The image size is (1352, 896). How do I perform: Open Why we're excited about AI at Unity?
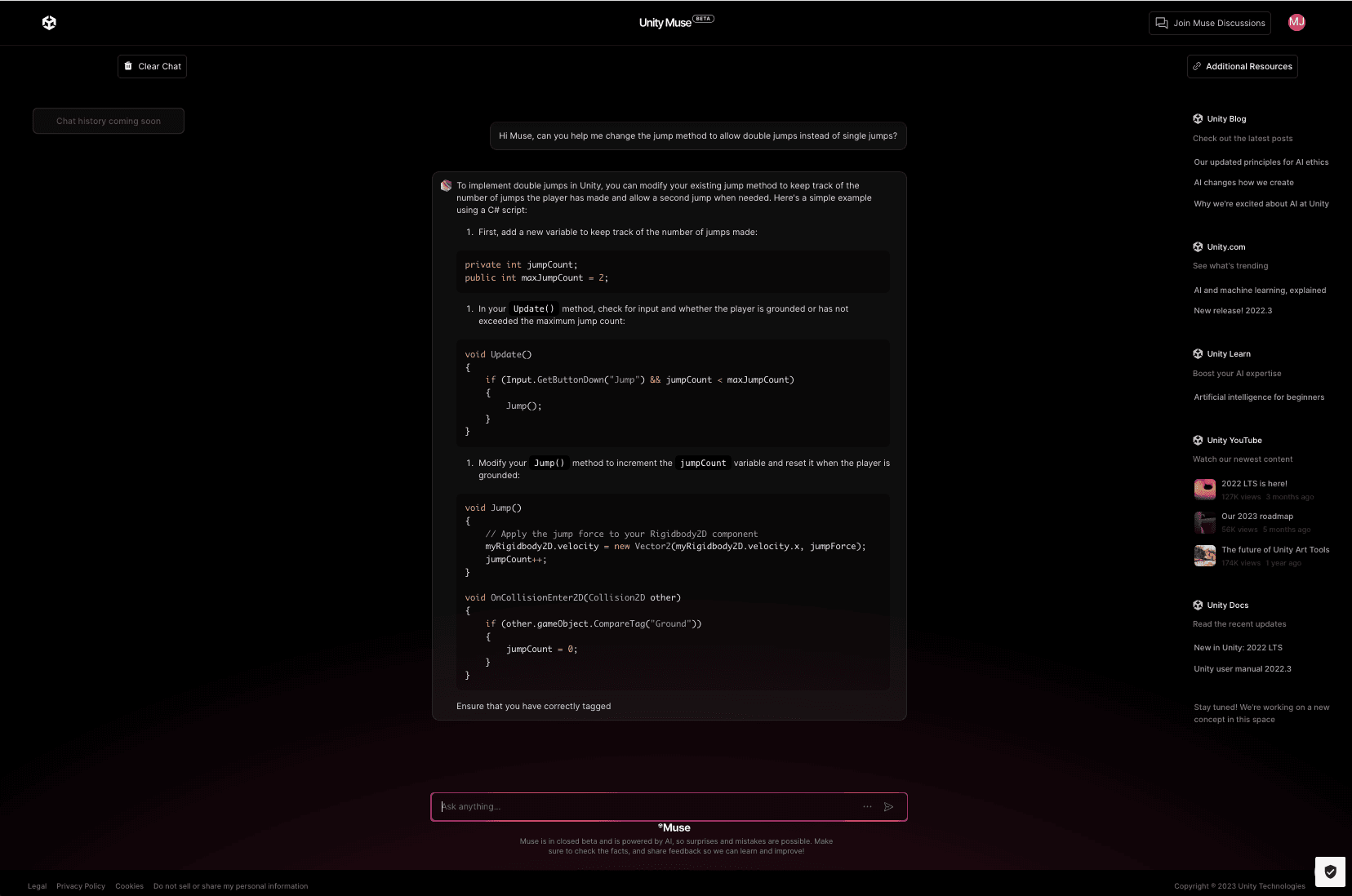click(1261, 204)
